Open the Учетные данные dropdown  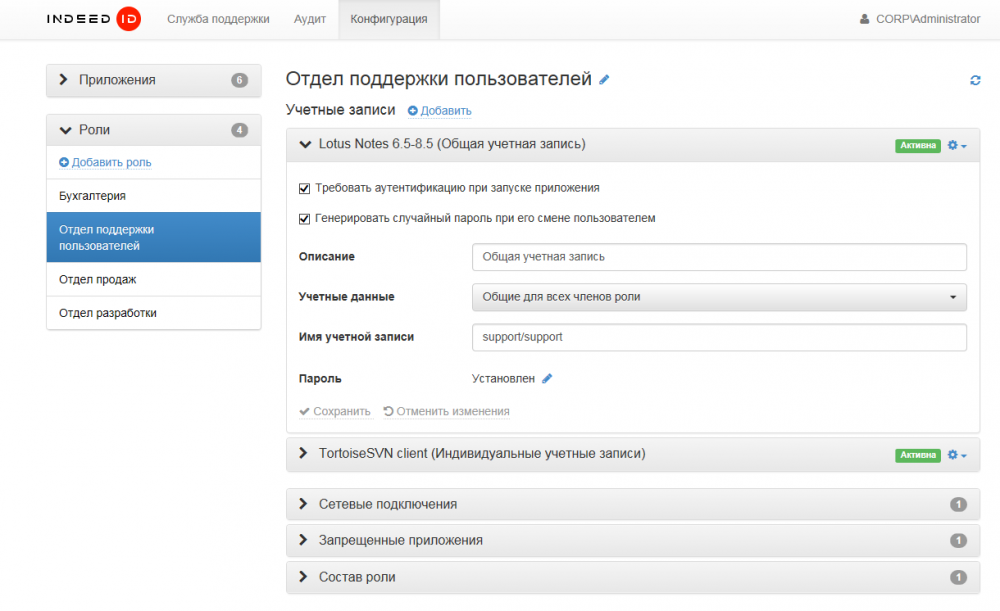[x=719, y=297]
